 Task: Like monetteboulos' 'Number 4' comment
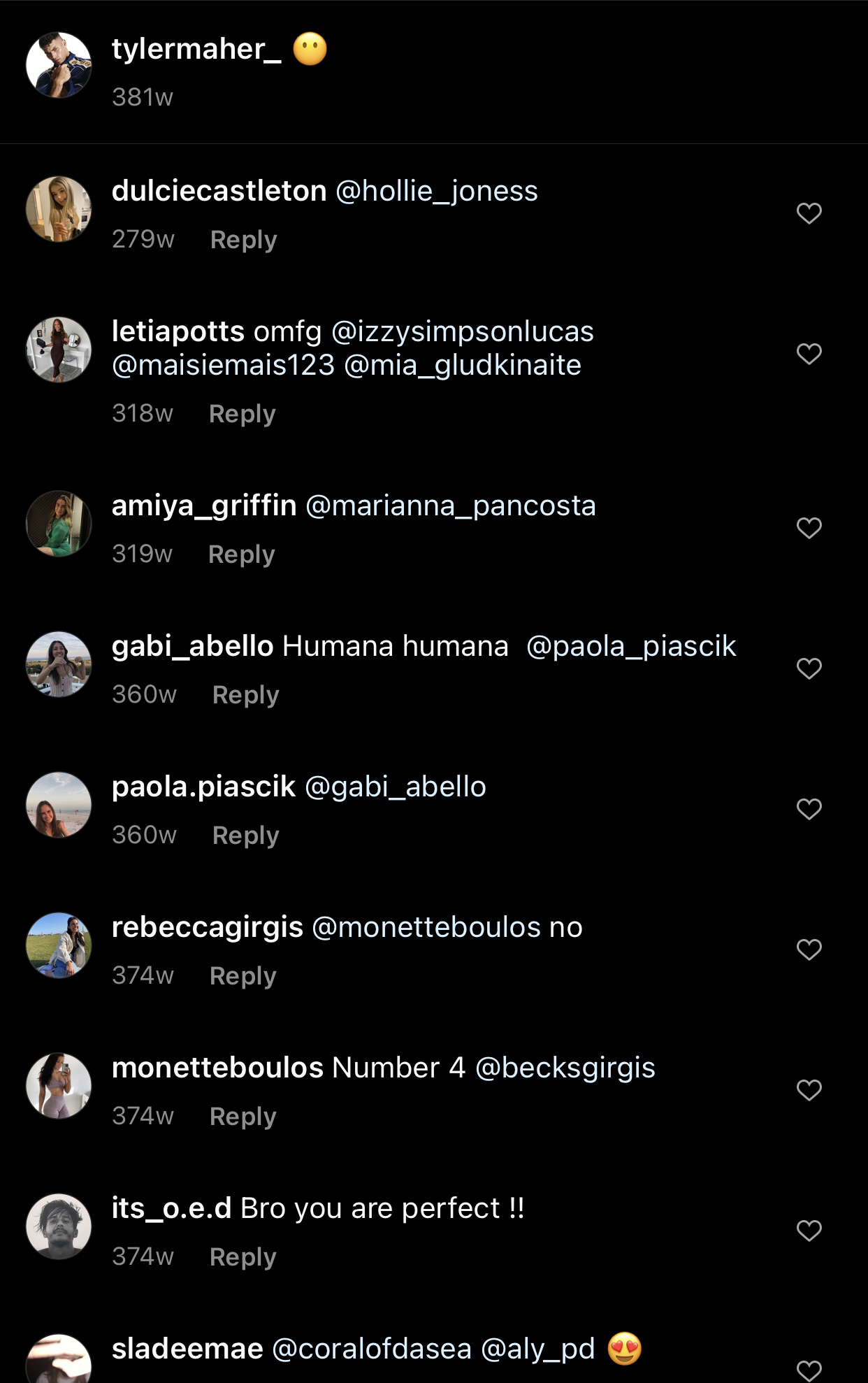point(809,1089)
